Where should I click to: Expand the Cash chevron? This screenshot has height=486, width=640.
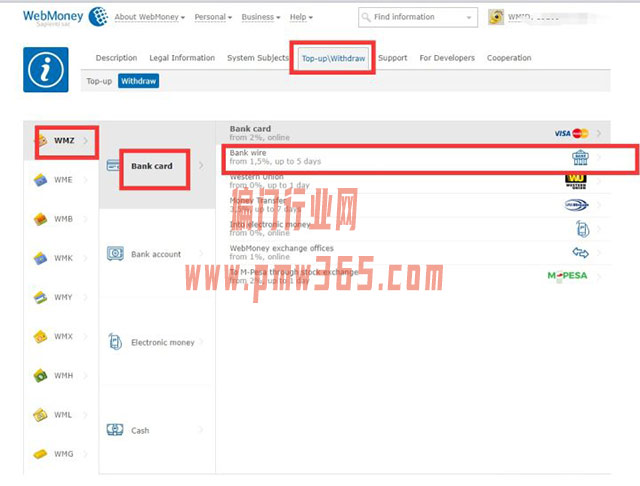[x=201, y=429]
